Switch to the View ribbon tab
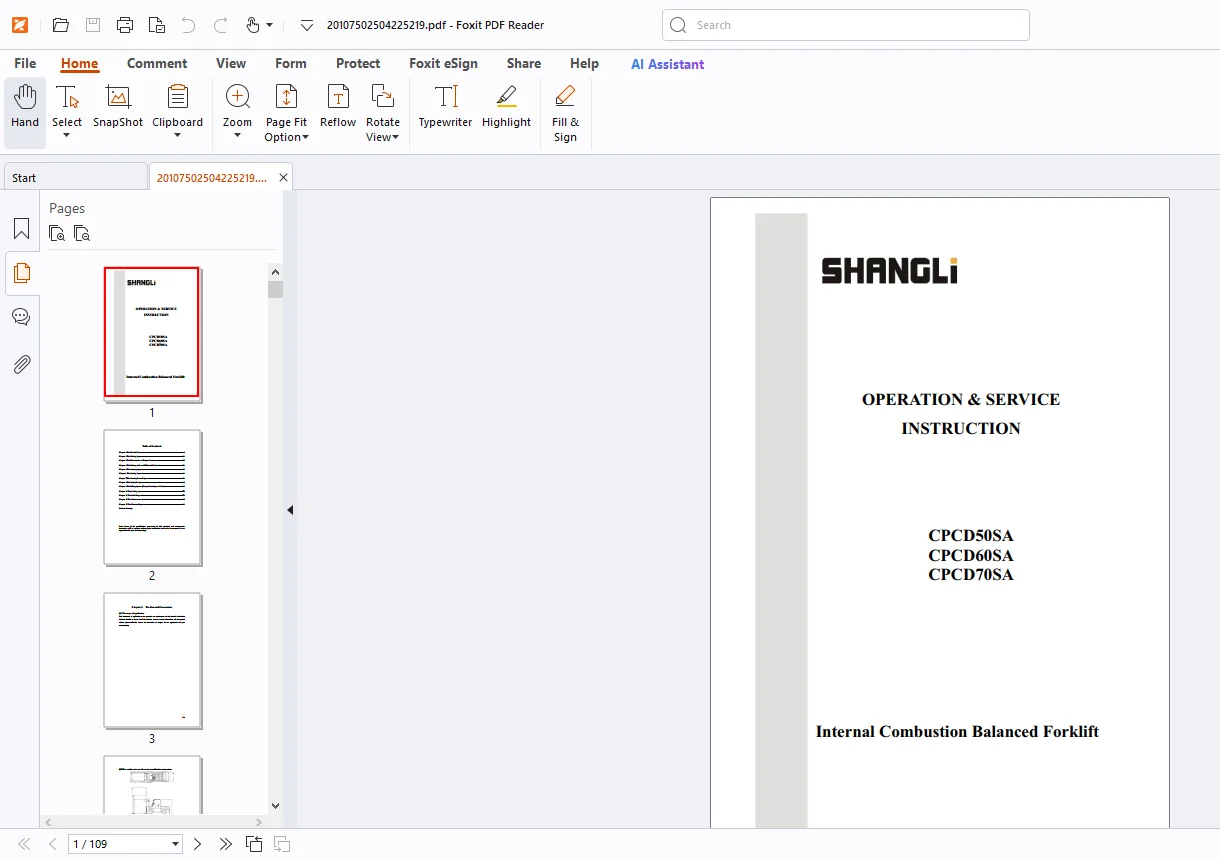Screen dimensions: 1220x860 tap(231, 63)
